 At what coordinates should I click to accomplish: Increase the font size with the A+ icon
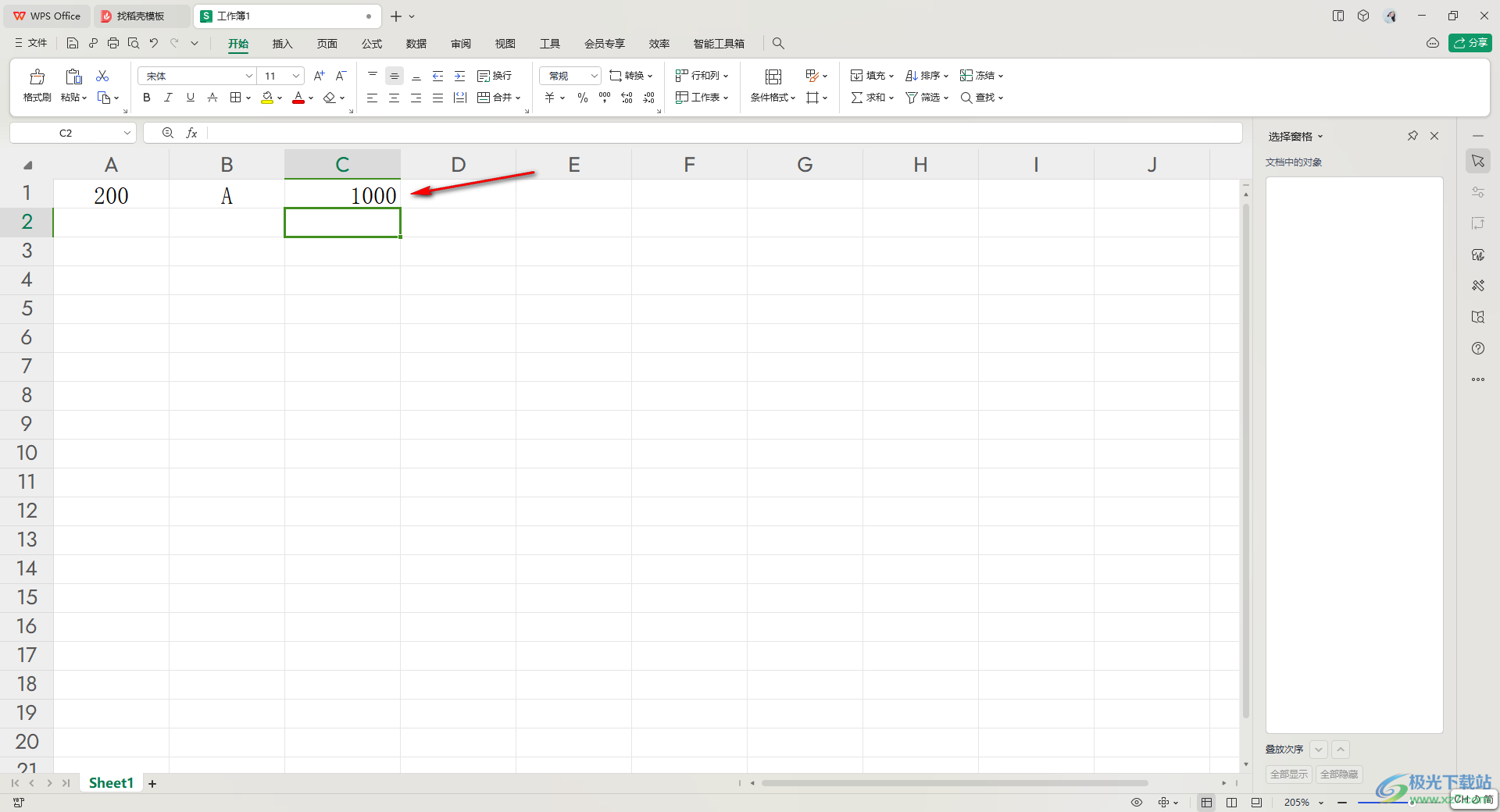(x=319, y=76)
